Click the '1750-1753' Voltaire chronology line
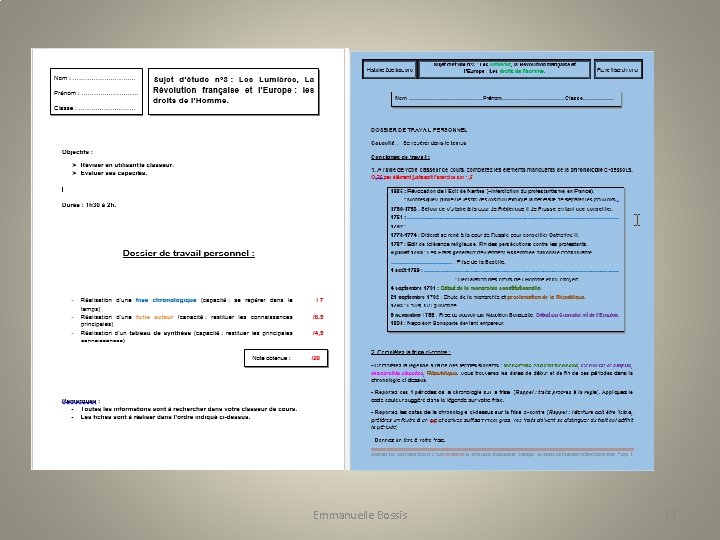 click(x=501, y=208)
